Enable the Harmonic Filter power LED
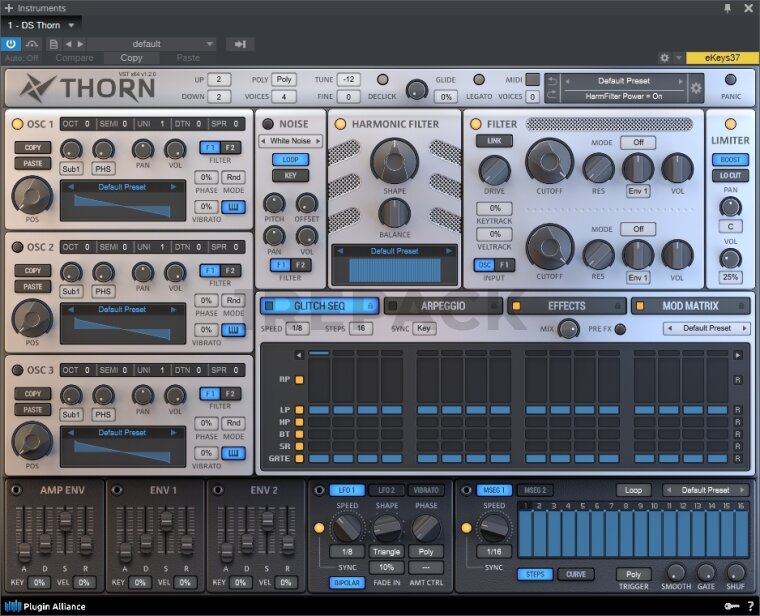This screenshot has width=760, height=616. (x=340, y=124)
